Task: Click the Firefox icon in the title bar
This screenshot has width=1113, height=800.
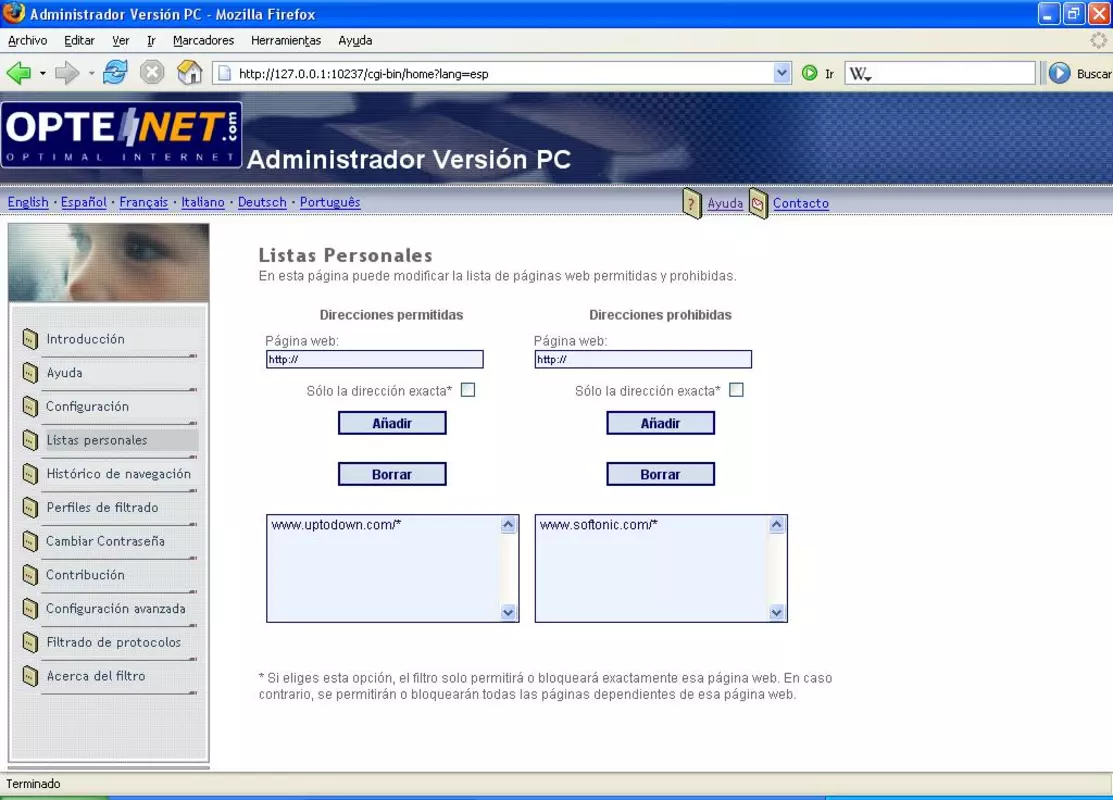Action: click(x=13, y=13)
